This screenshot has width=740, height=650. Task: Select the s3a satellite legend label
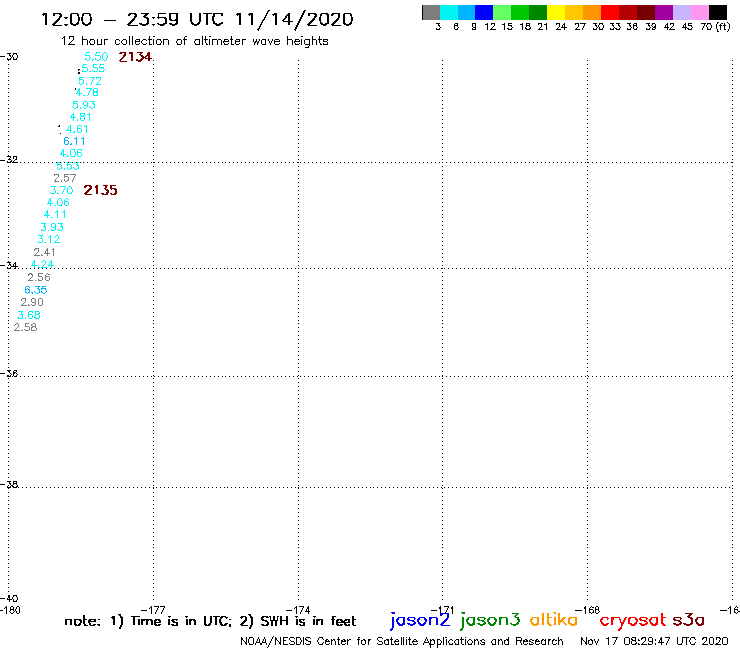coord(689,620)
